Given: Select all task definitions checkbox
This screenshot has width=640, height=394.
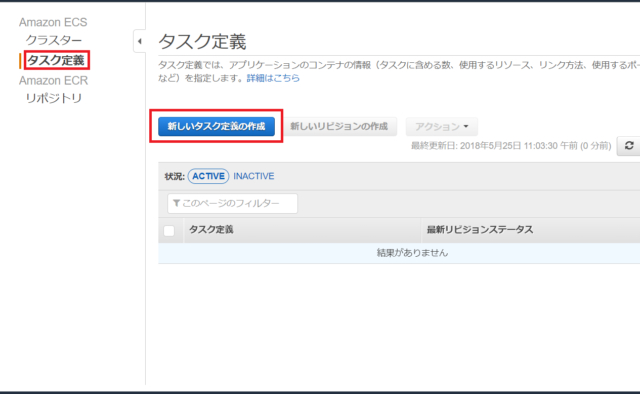Looking at the screenshot, I should pos(169,231).
